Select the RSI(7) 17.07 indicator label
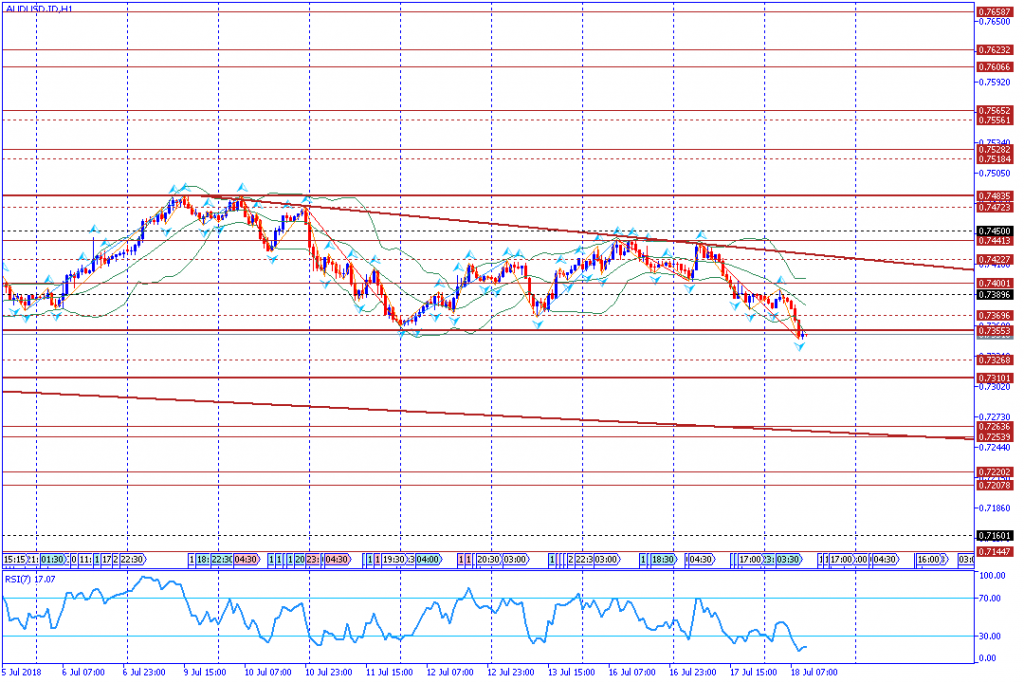 [30, 579]
